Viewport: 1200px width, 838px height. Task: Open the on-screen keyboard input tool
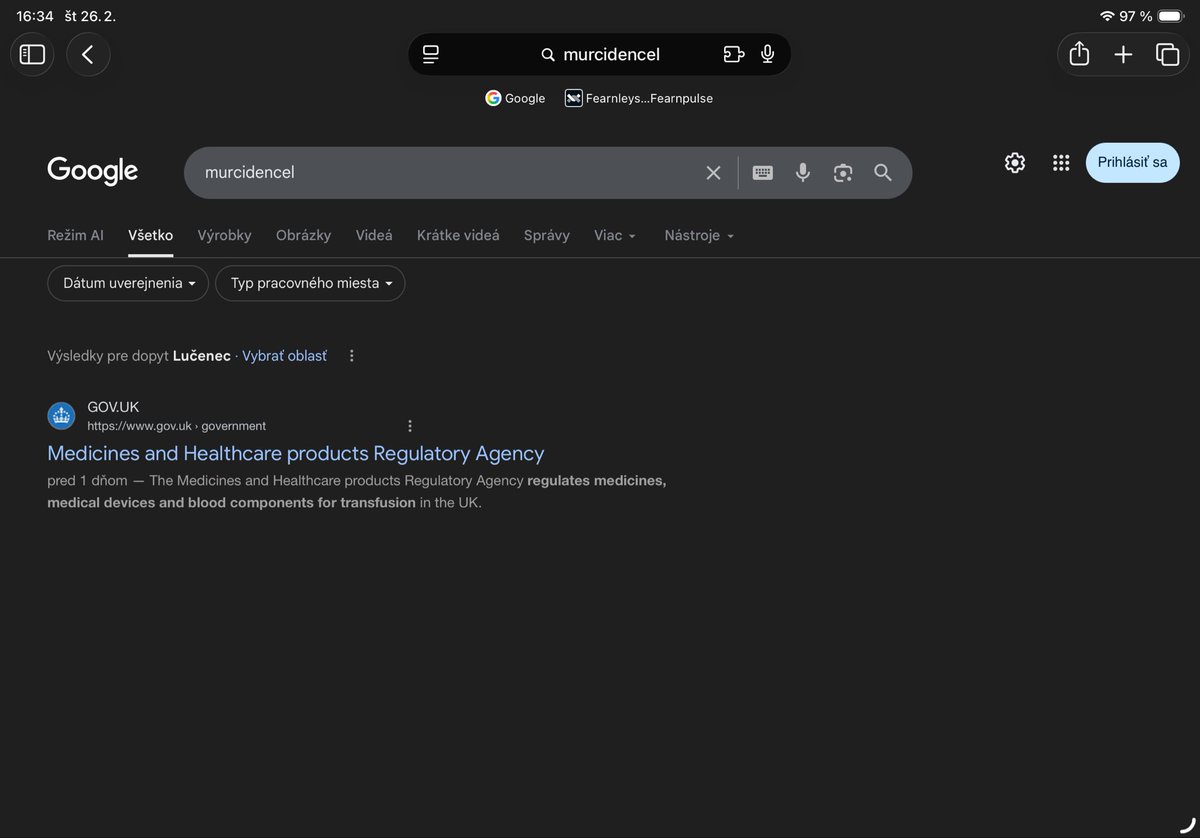[763, 172]
